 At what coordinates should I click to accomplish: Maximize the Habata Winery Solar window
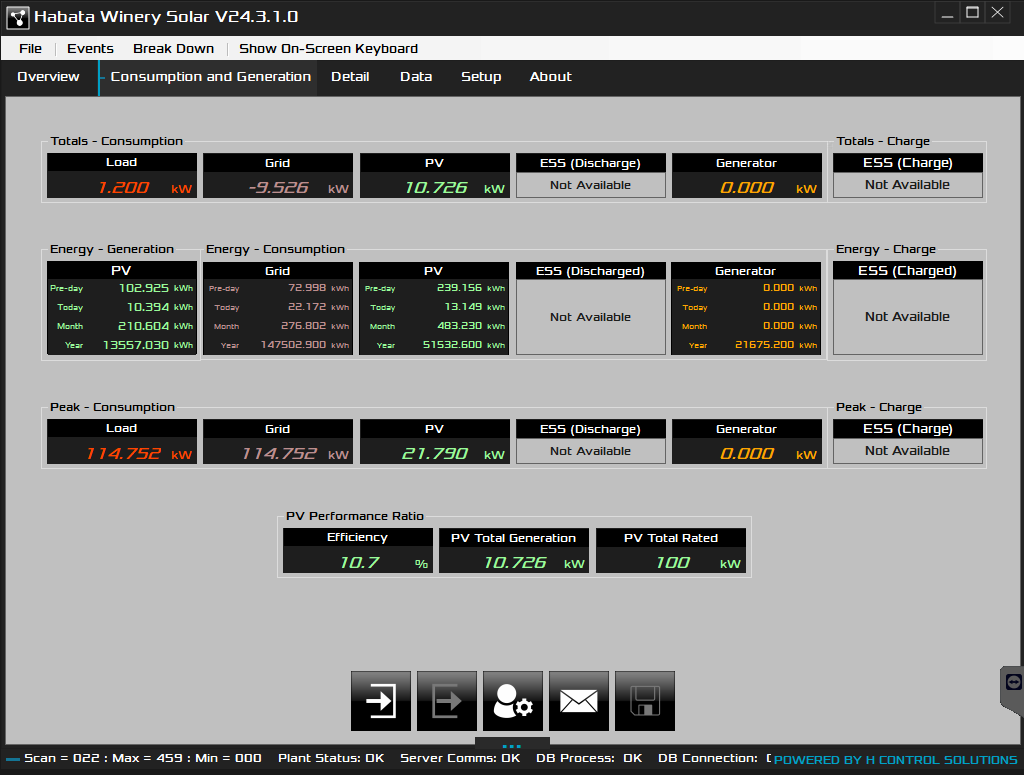pyautogui.click(x=972, y=13)
